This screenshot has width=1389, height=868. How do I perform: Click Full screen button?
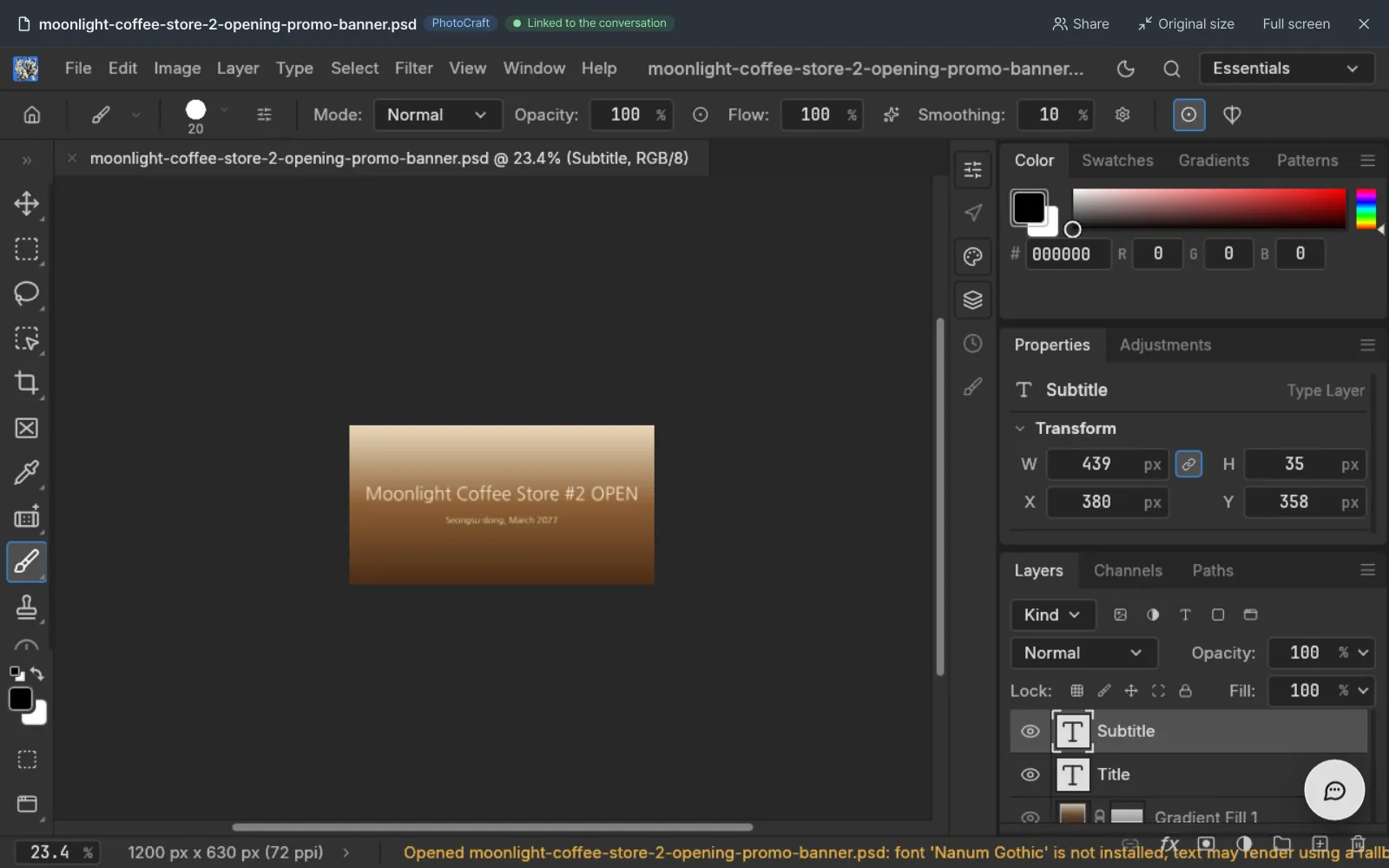click(x=1296, y=23)
